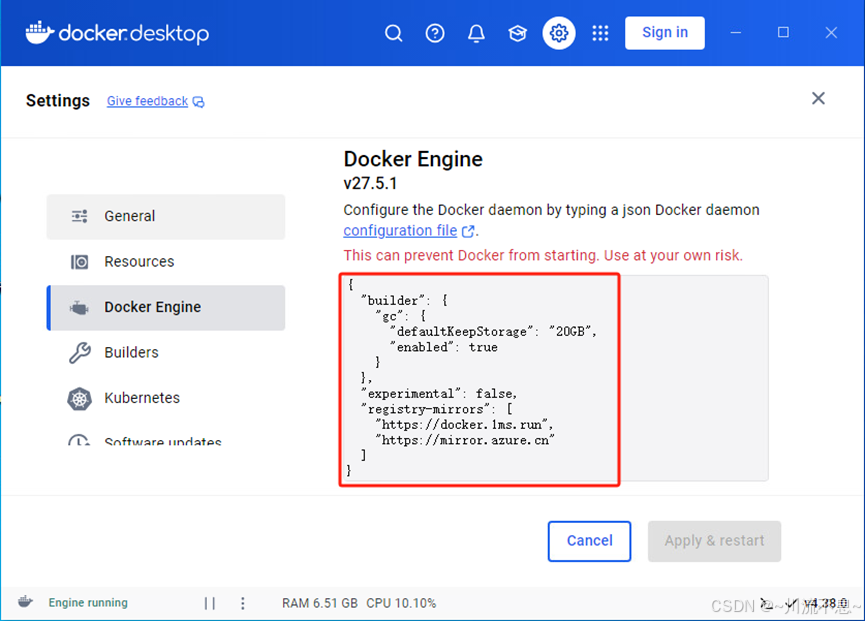
Task: Open the Software updates section
Action: click(166, 439)
